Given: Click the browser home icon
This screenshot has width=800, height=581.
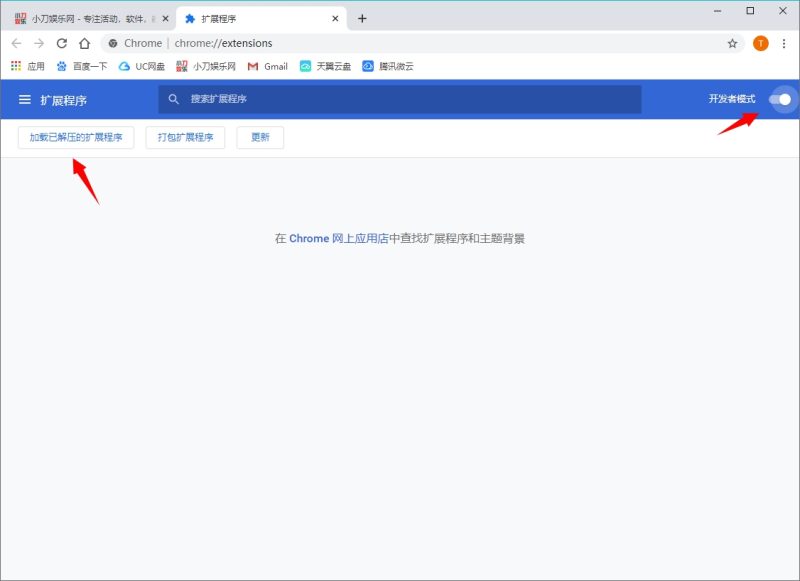Looking at the screenshot, I should [84, 43].
